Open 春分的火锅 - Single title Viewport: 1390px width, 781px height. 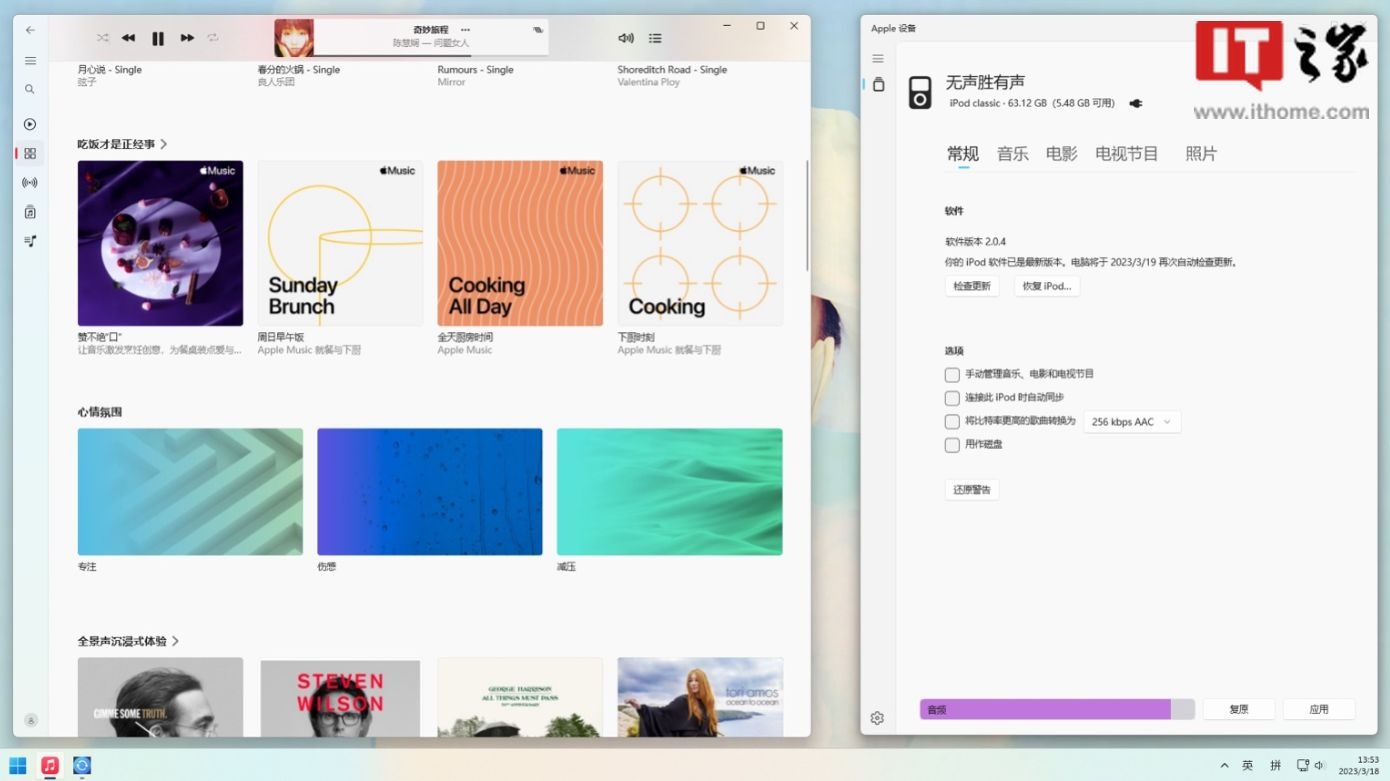coord(299,70)
